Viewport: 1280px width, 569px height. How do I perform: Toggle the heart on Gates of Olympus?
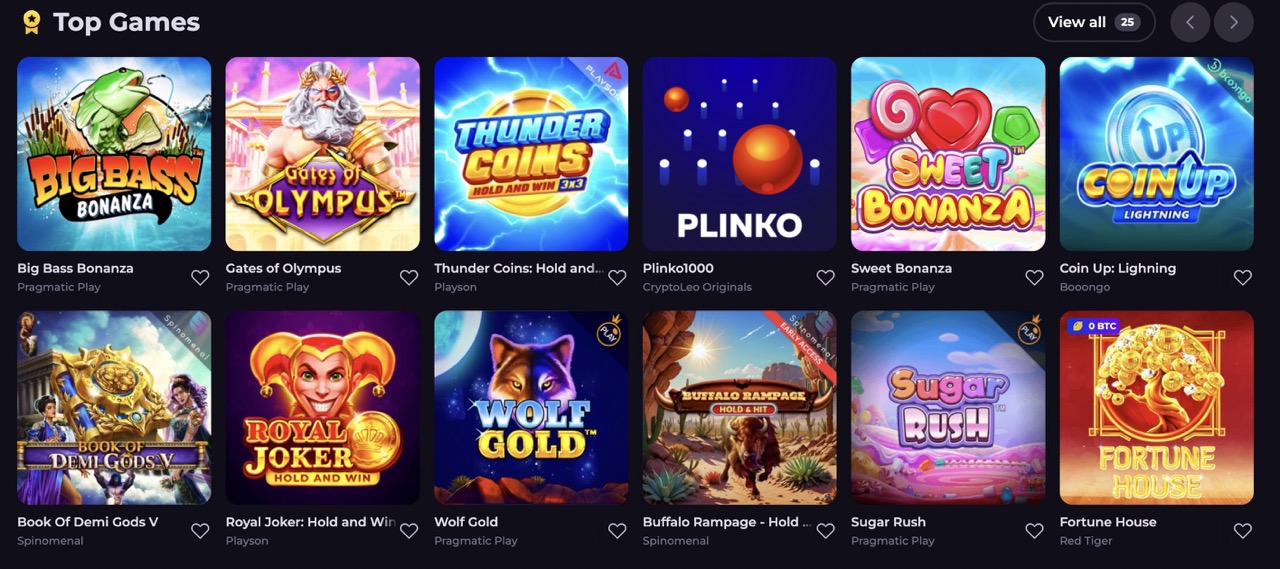409,277
